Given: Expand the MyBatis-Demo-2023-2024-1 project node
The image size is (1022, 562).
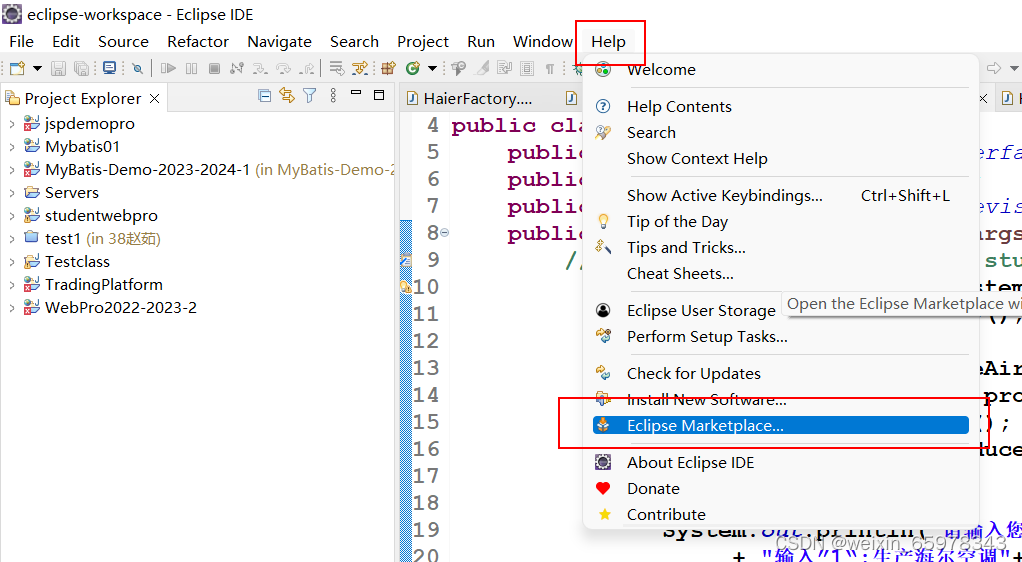Looking at the screenshot, I should click(12, 170).
